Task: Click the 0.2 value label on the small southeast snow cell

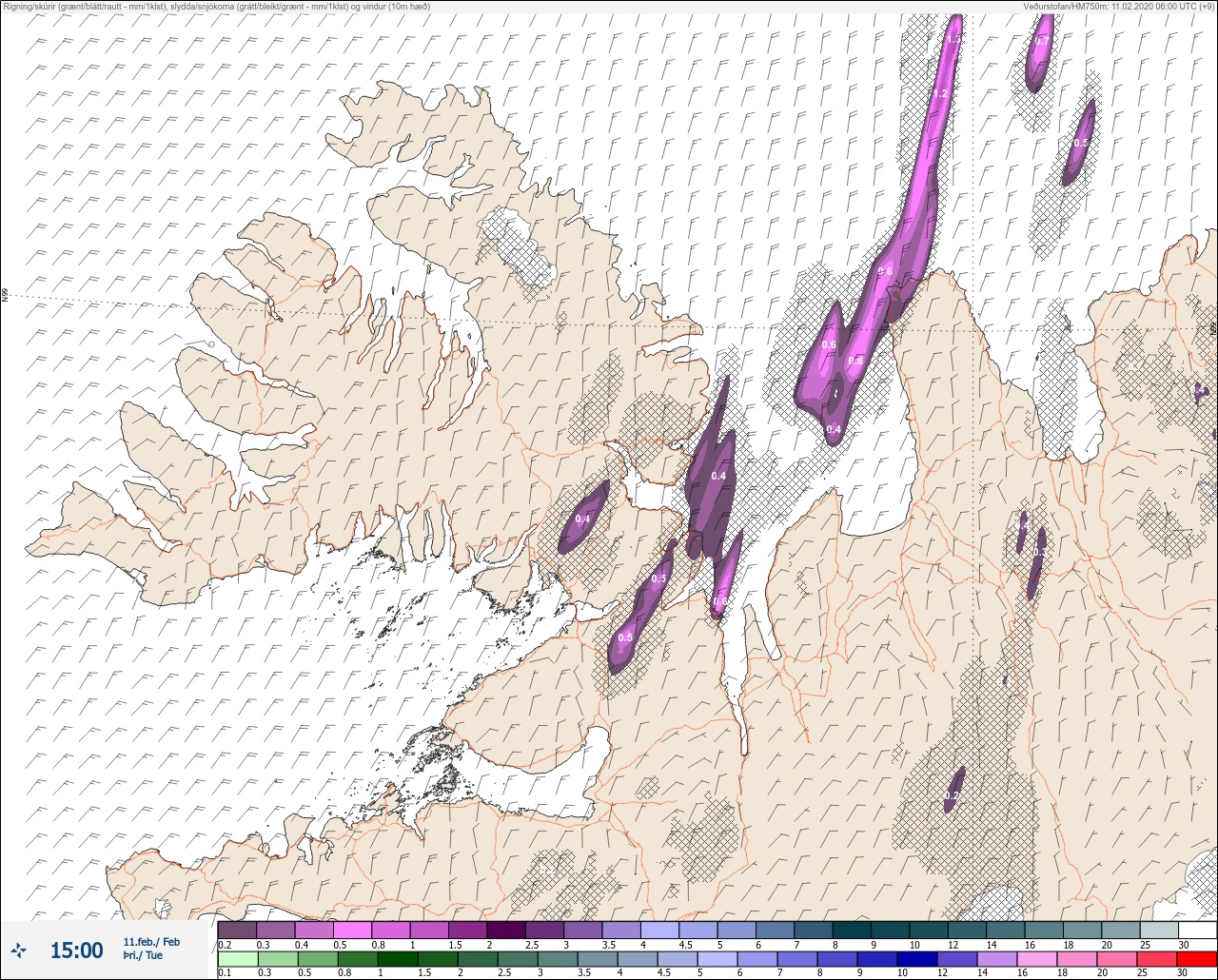Action: coord(953,795)
